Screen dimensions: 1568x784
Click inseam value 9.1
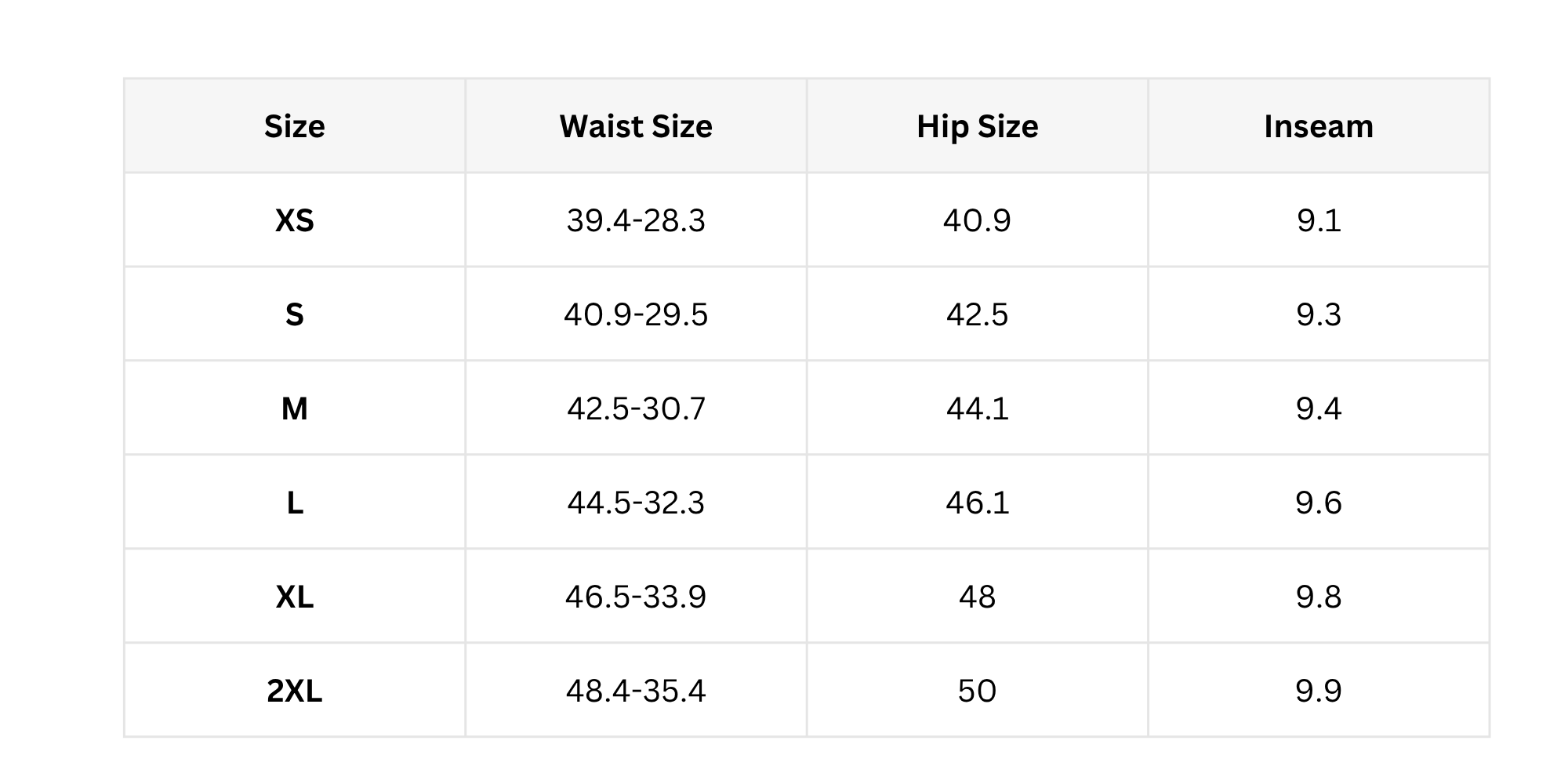tap(1319, 220)
